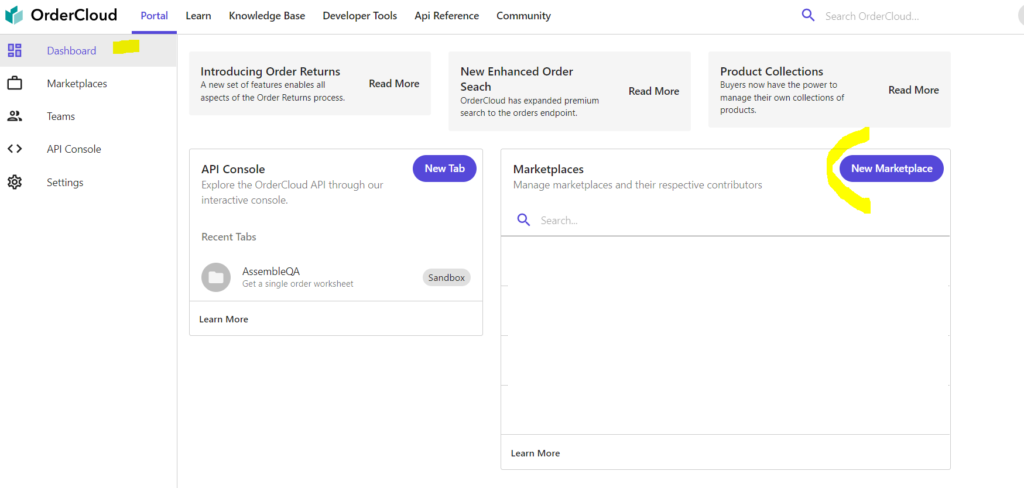This screenshot has width=1024, height=488.
Task: Go to Knowledge Base tab
Action: coord(267,16)
